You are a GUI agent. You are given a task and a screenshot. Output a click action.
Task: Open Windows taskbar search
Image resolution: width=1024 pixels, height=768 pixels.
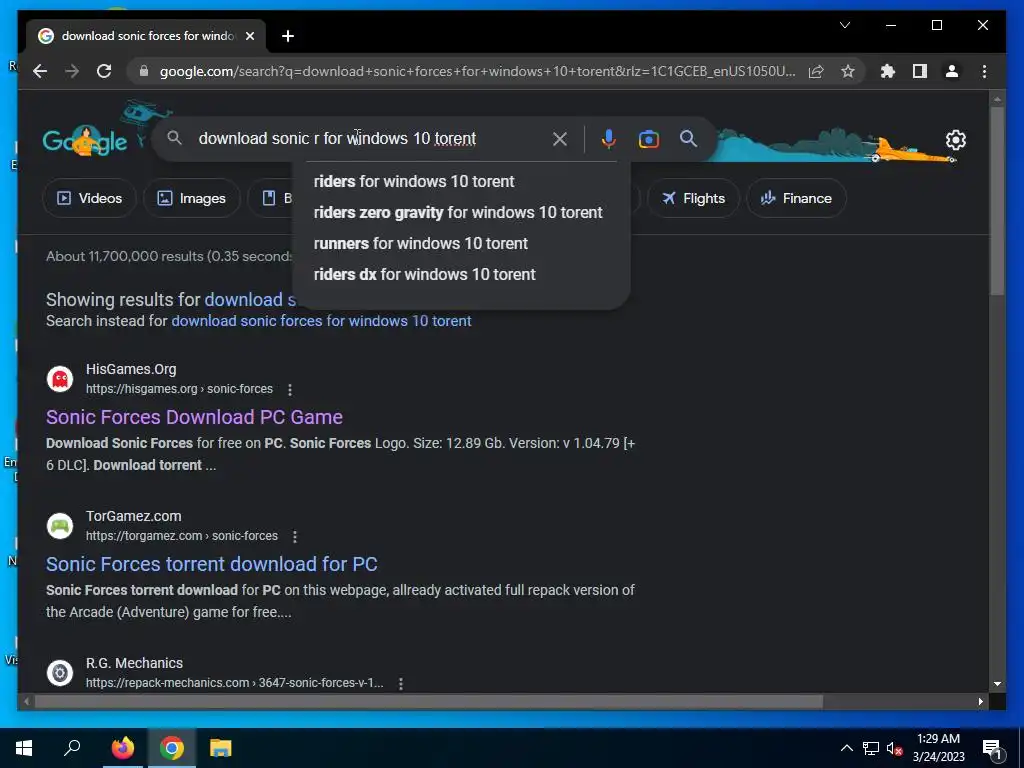click(72, 748)
